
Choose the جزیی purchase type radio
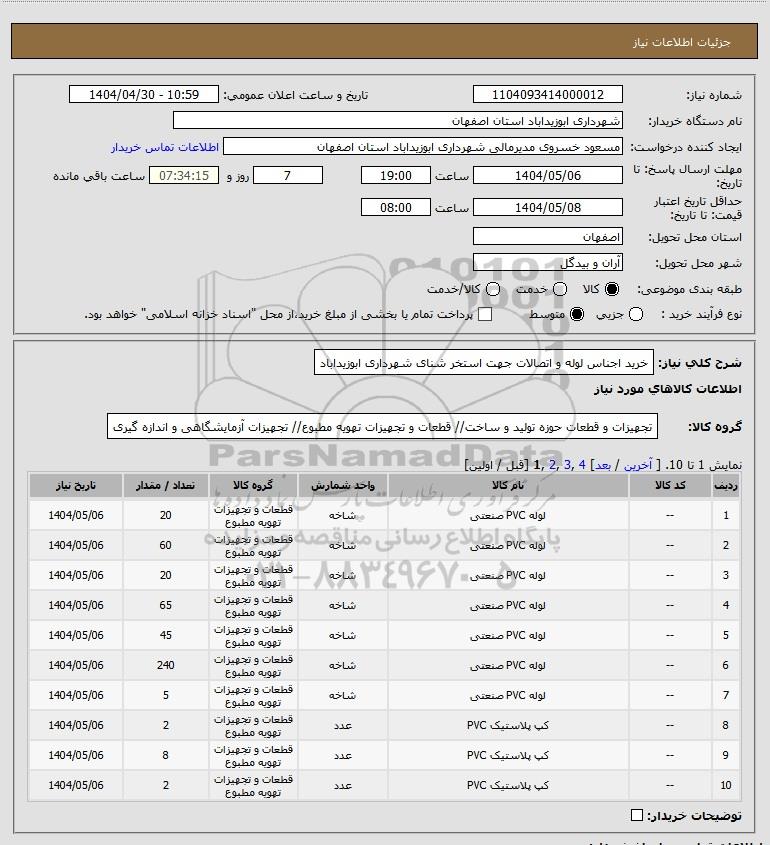[x=636, y=314]
